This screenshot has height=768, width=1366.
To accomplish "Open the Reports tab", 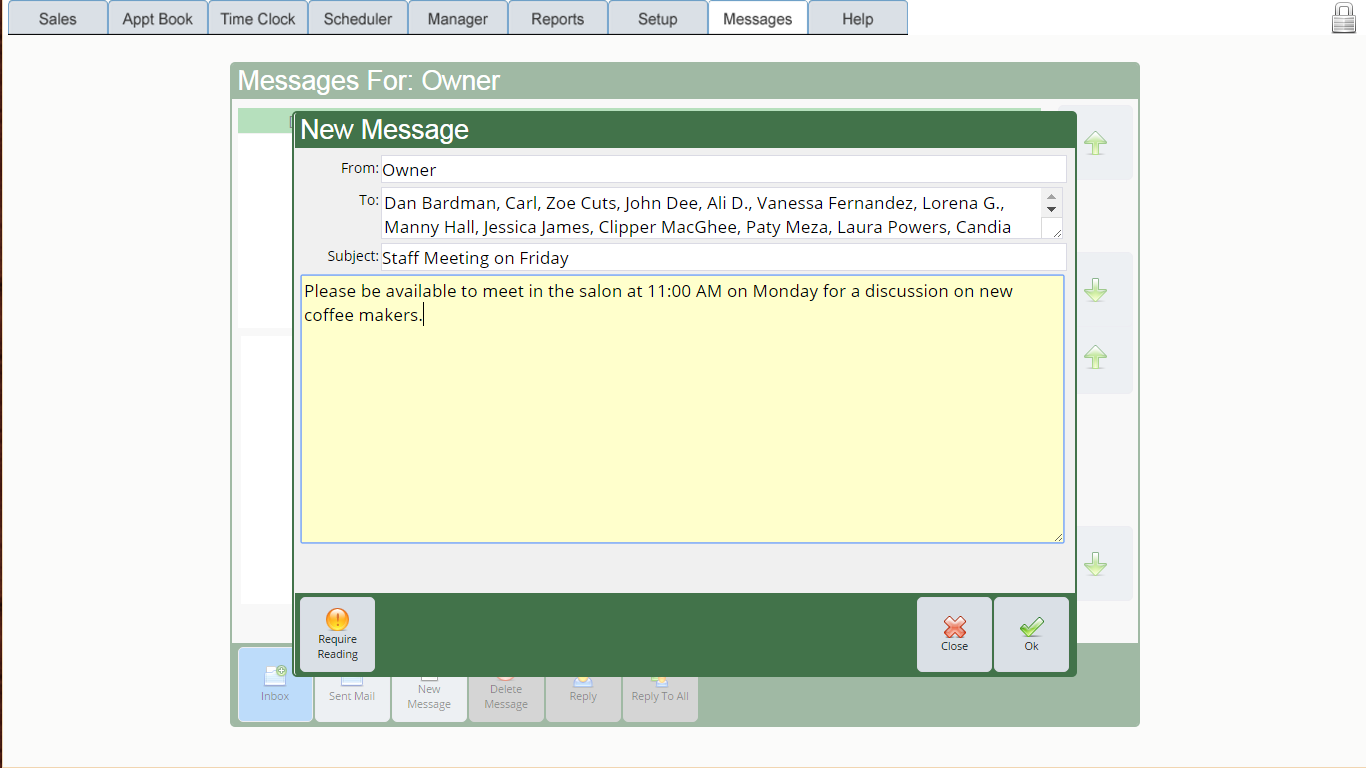I will (x=558, y=18).
